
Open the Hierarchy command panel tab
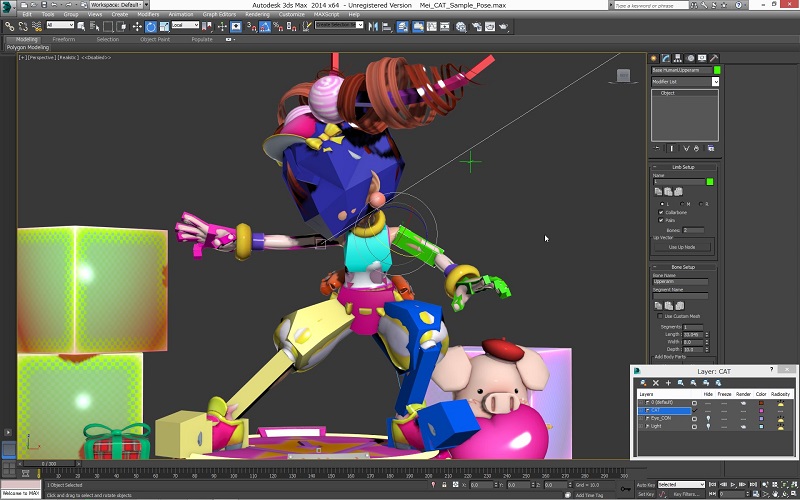(678, 58)
